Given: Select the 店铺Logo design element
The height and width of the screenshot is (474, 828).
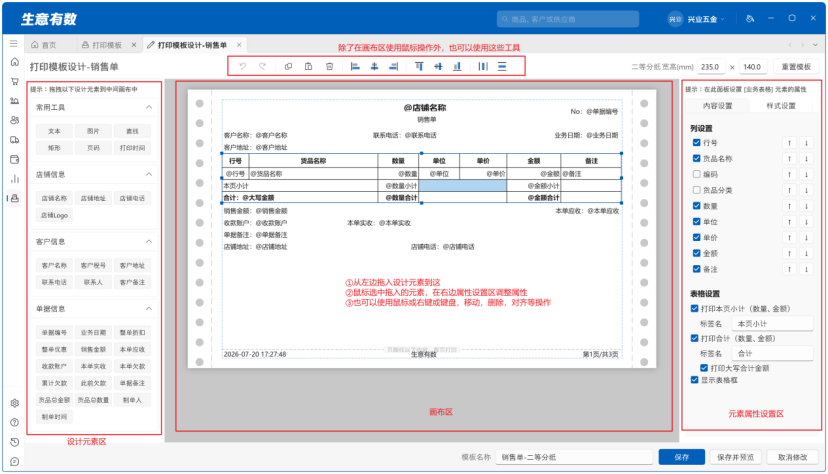Looking at the screenshot, I should click(54, 215).
